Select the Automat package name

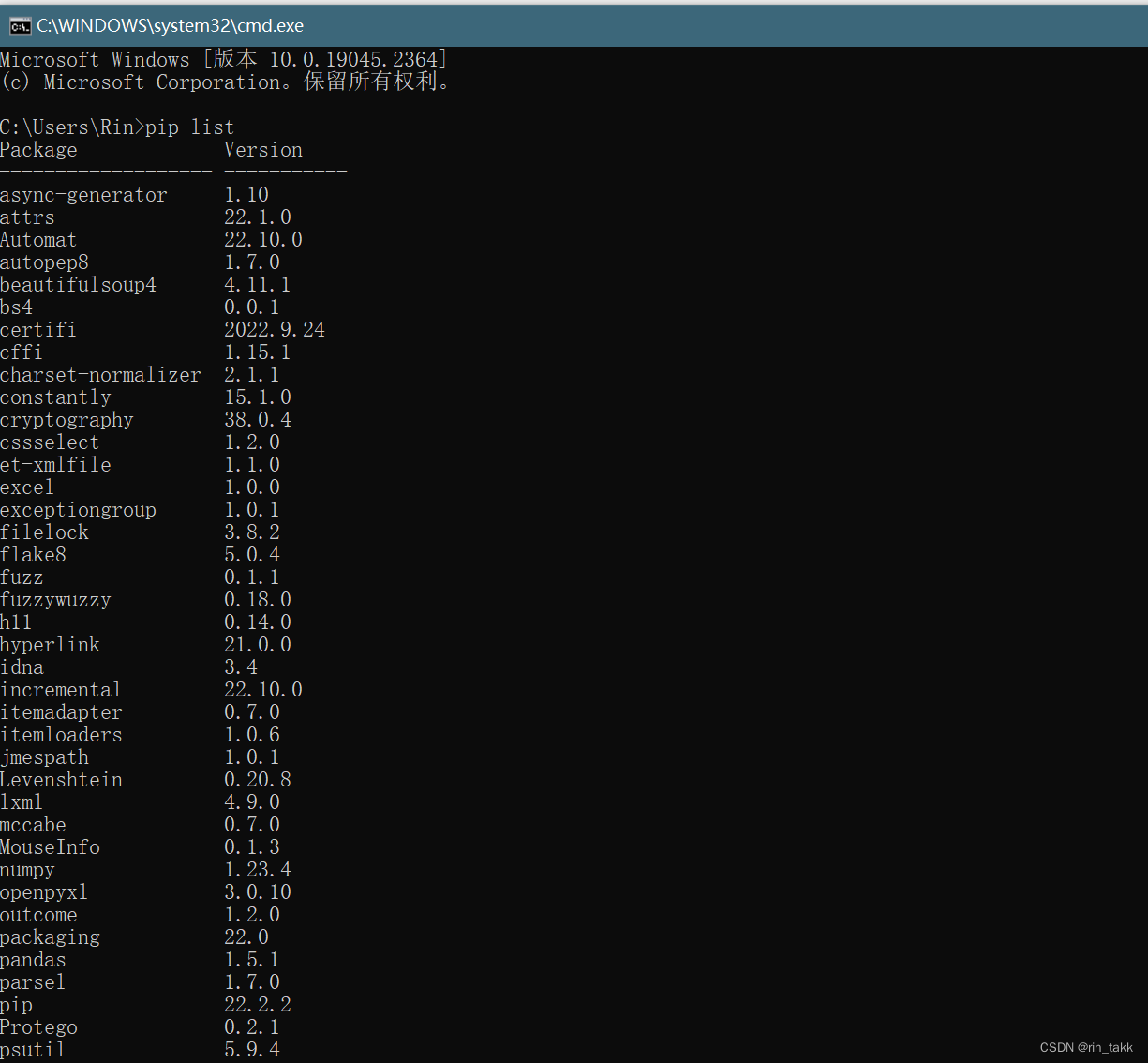[38, 240]
